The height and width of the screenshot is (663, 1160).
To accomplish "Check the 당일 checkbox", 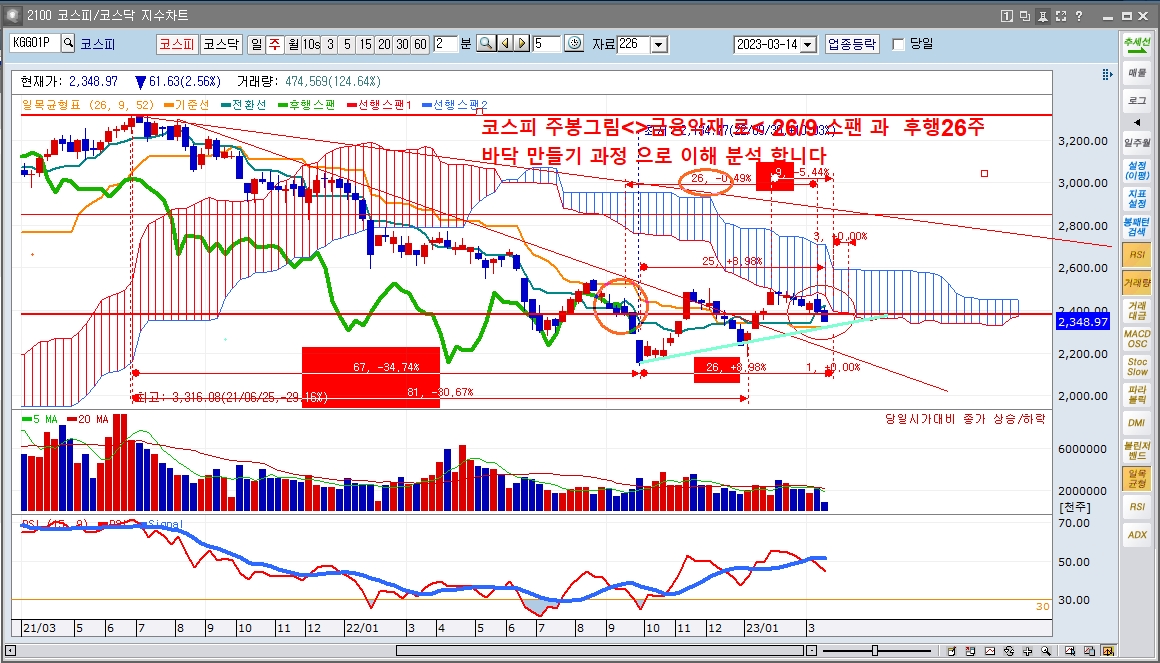I will pos(898,44).
